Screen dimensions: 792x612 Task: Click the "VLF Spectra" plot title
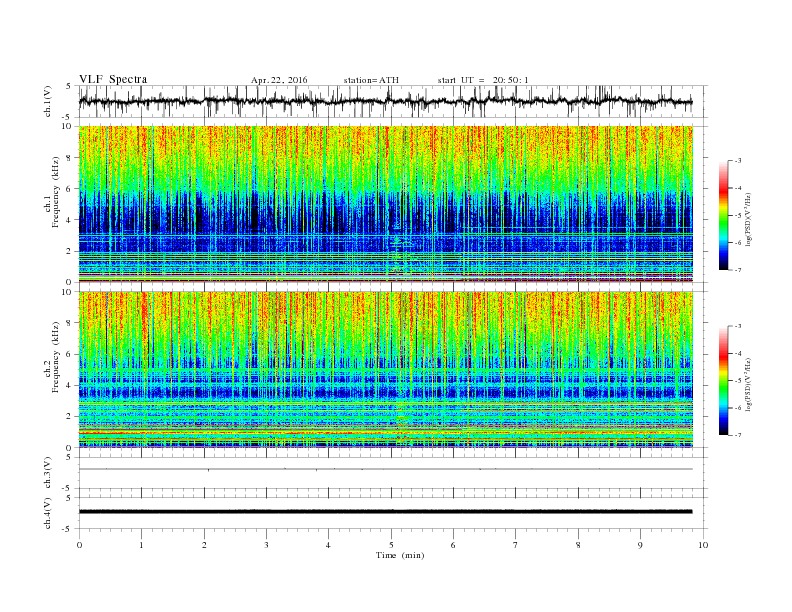tap(113, 79)
